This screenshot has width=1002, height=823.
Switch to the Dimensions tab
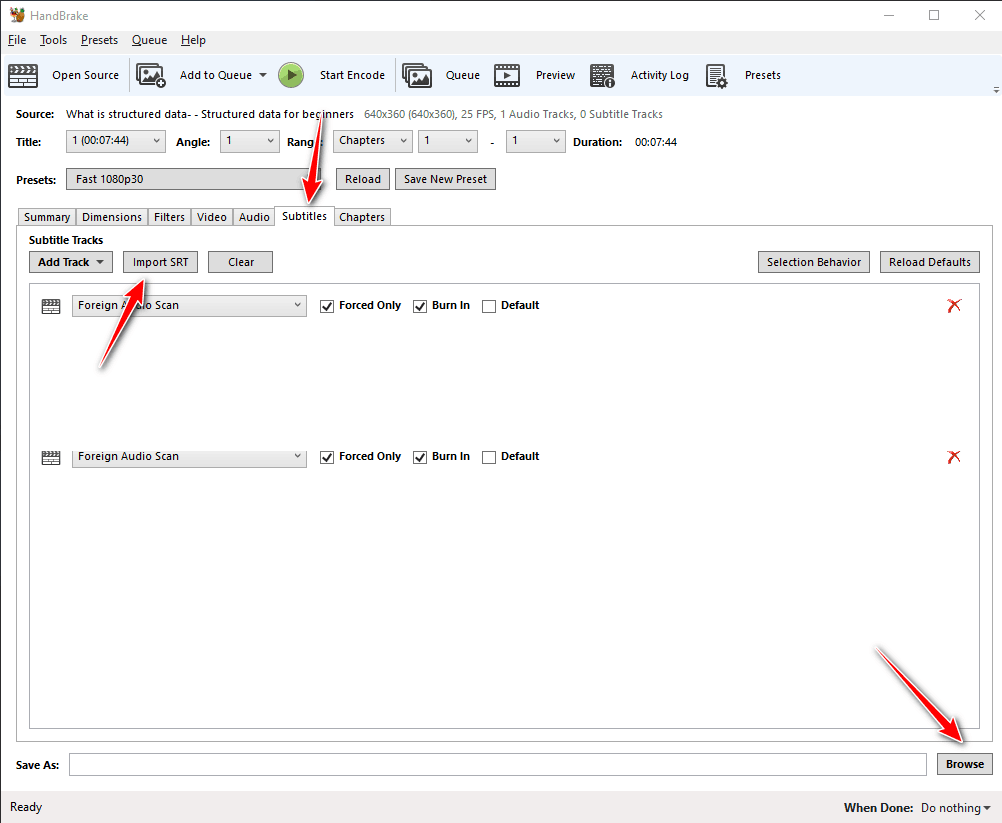click(x=112, y=217)
